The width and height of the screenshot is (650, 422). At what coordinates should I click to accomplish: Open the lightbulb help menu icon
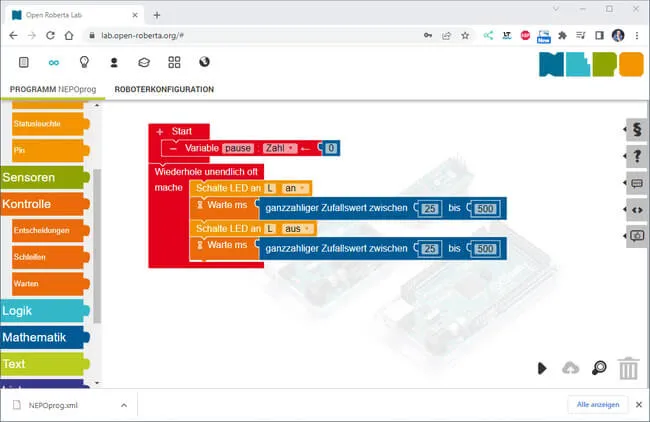pos(84,62)
